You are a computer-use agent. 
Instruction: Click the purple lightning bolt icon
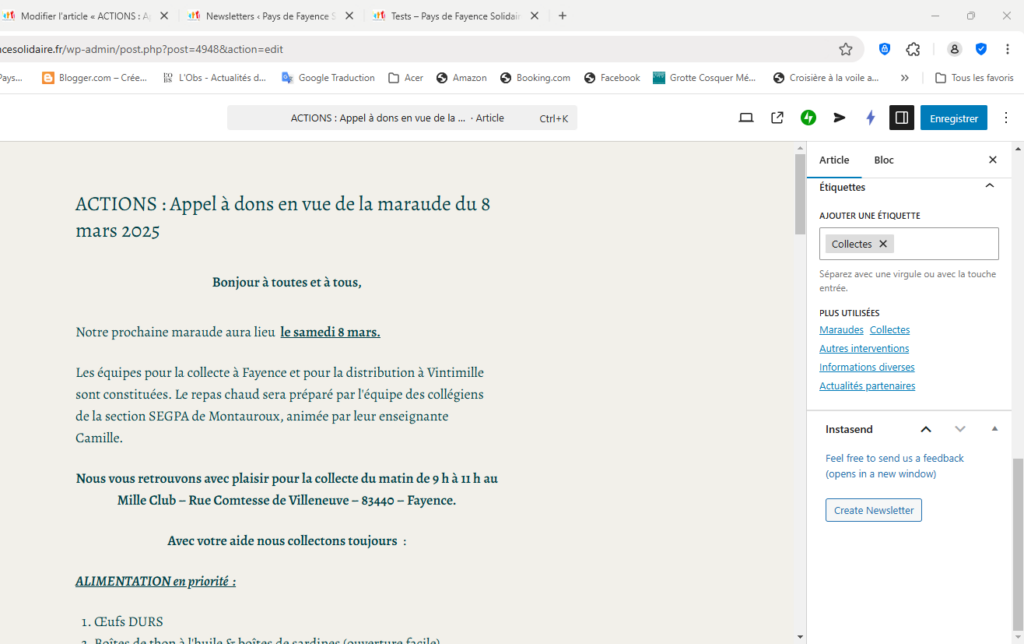click(870, 118)
